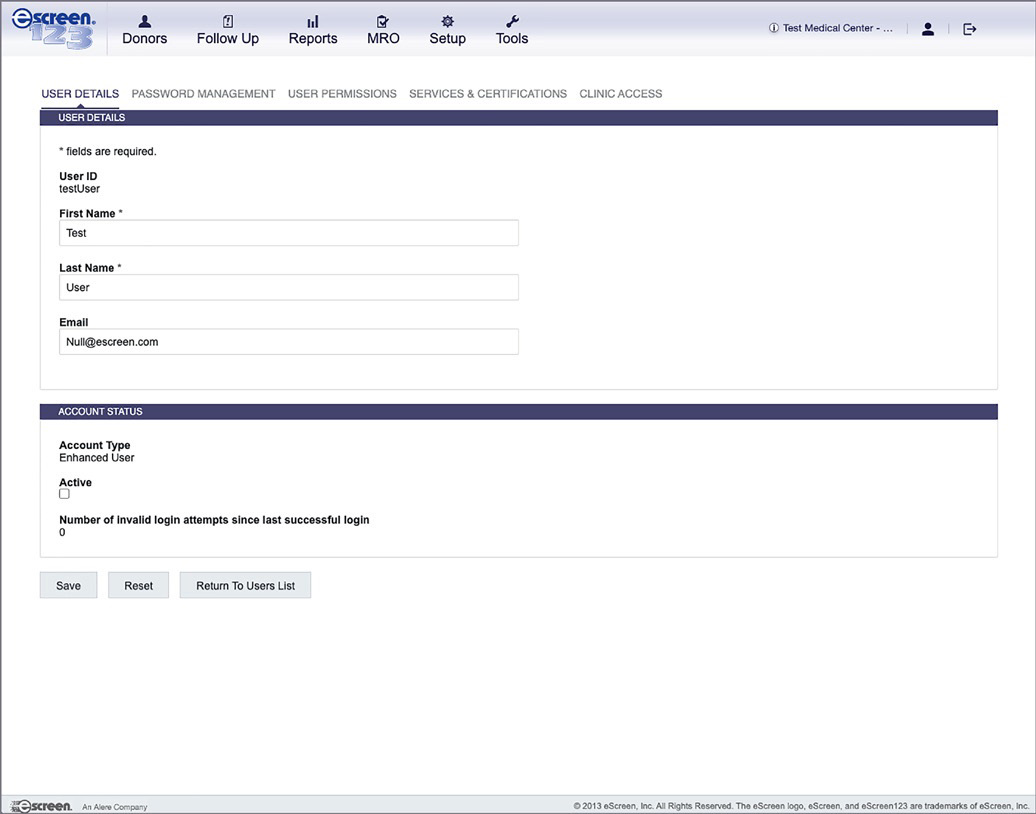Open the user profile icon in header
1036x814 pixels.
click(928, 29)
